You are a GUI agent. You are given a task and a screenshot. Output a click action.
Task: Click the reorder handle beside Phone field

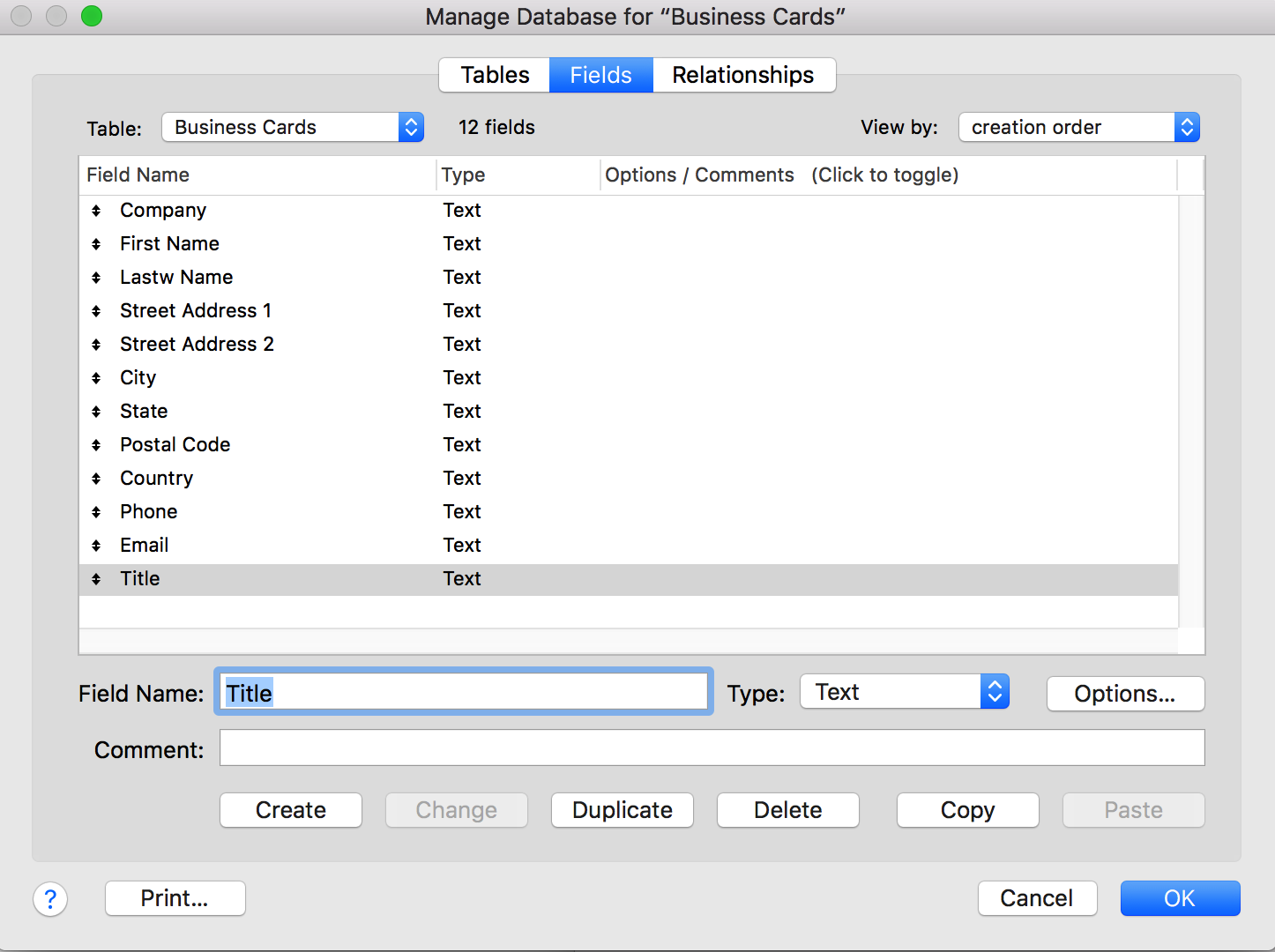tap(96, 512)
